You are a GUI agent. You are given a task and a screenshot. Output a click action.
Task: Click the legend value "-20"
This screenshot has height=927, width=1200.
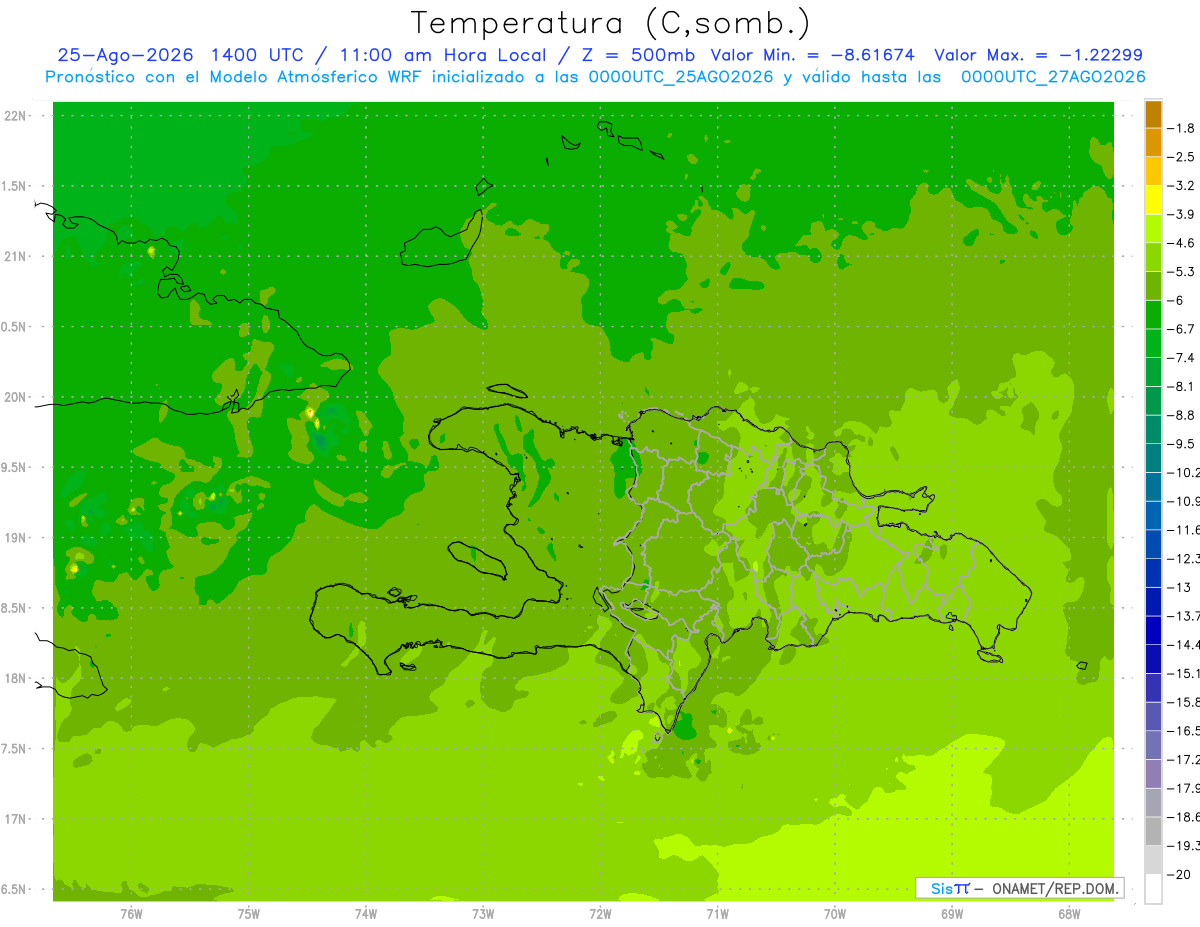pos(1180,874)
